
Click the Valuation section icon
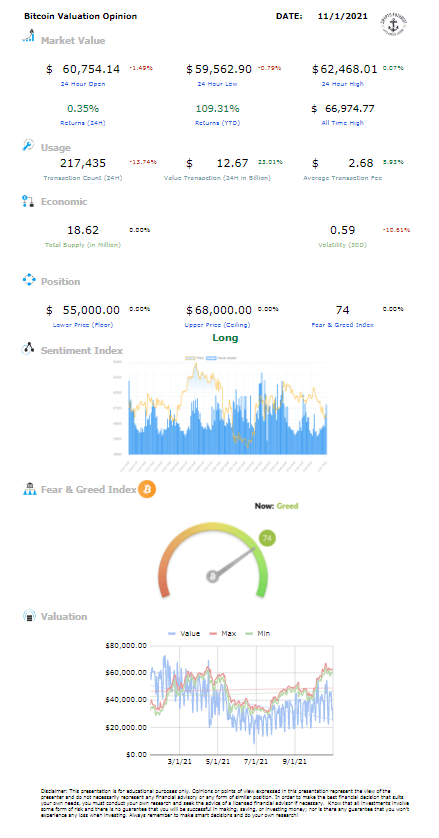tap(29, 616)
